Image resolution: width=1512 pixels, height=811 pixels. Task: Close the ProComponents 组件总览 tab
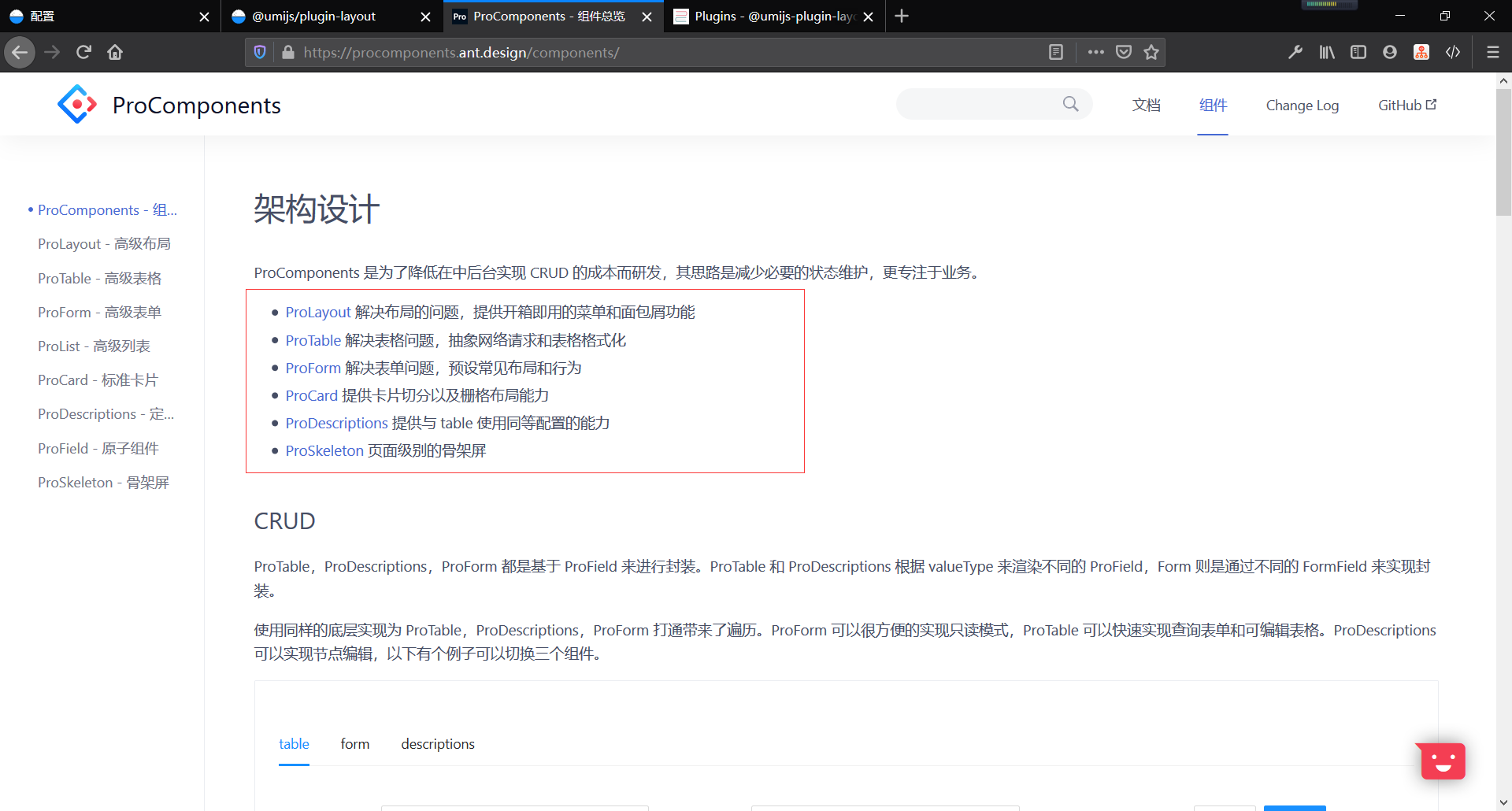[x=647, y=17]
